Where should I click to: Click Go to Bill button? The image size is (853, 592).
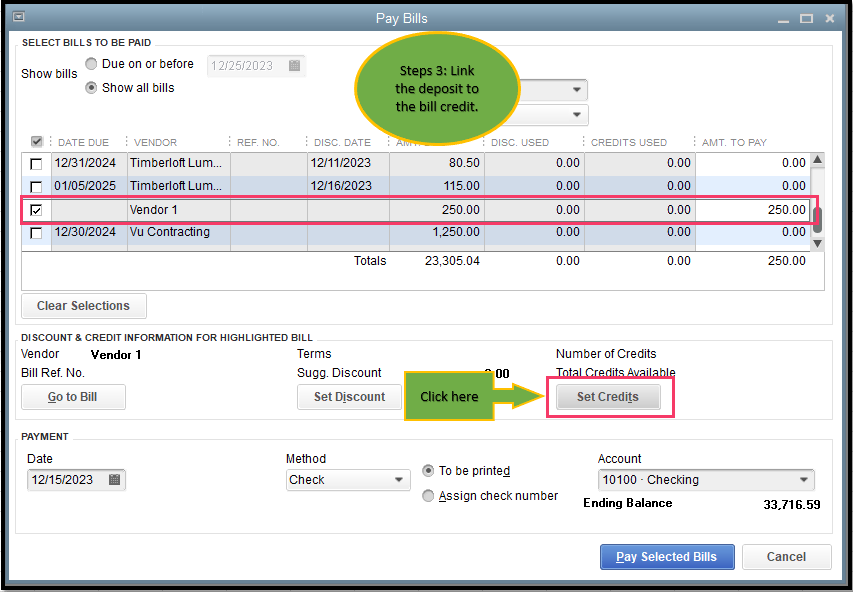pos(73,397)
